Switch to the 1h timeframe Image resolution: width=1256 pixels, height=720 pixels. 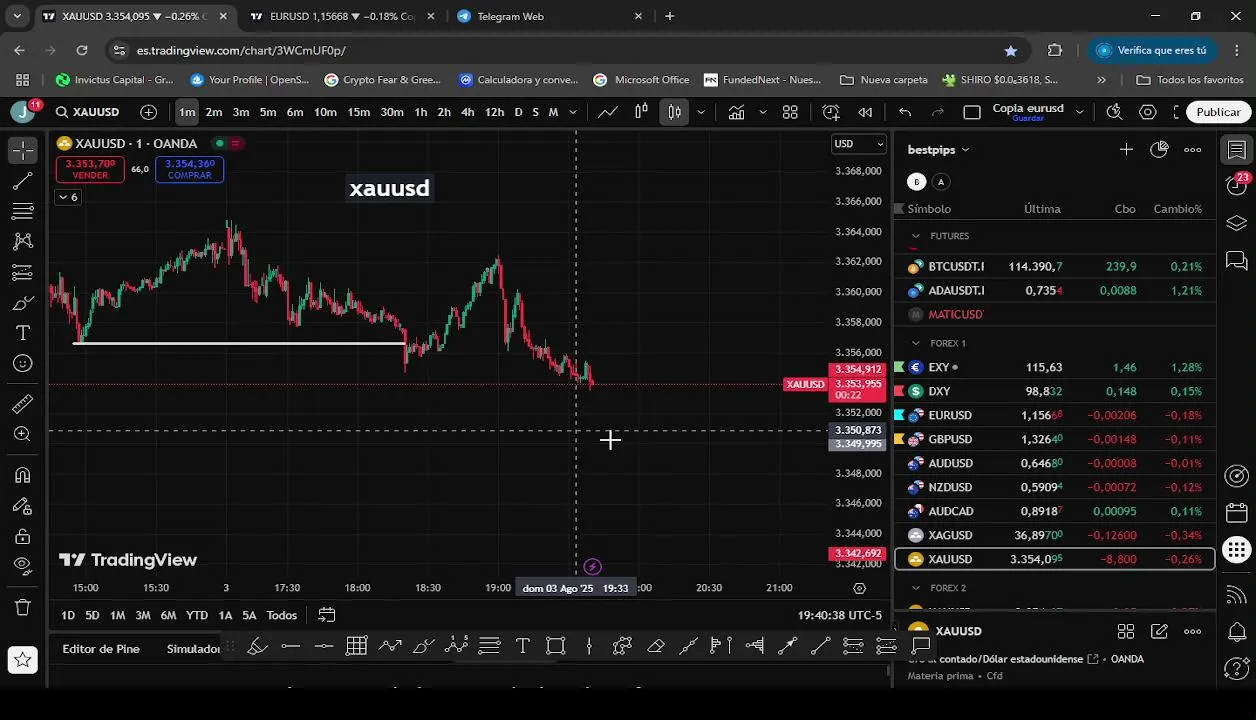pos(421,112)
